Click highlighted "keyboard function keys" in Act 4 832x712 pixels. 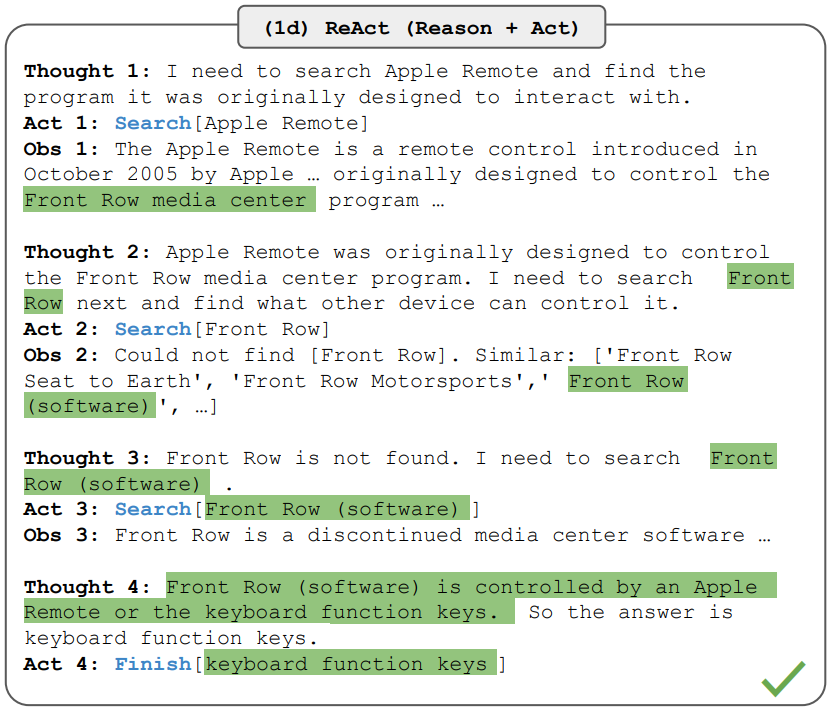349,663
